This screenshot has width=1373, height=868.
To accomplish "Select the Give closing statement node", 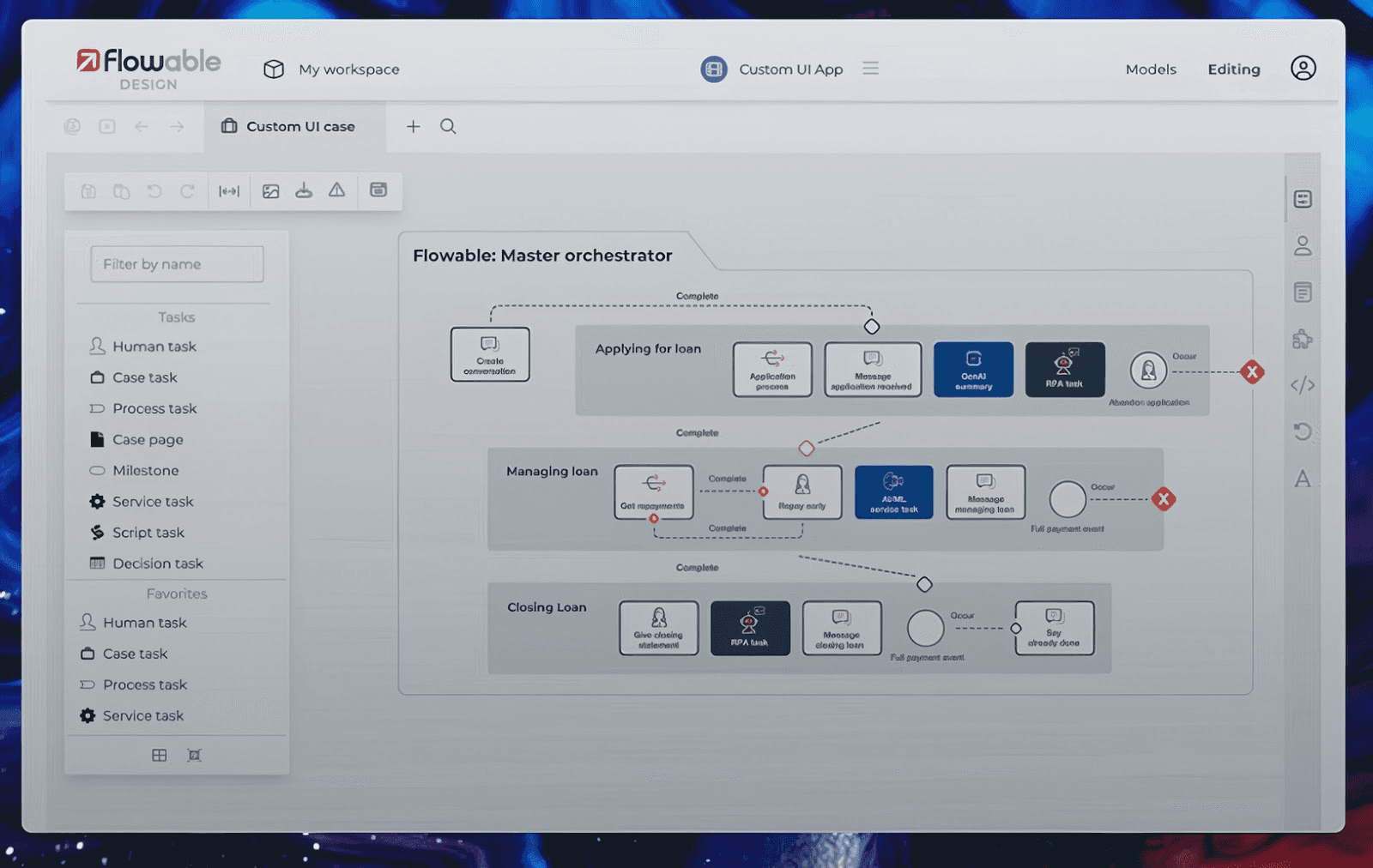I will (659, 628).
